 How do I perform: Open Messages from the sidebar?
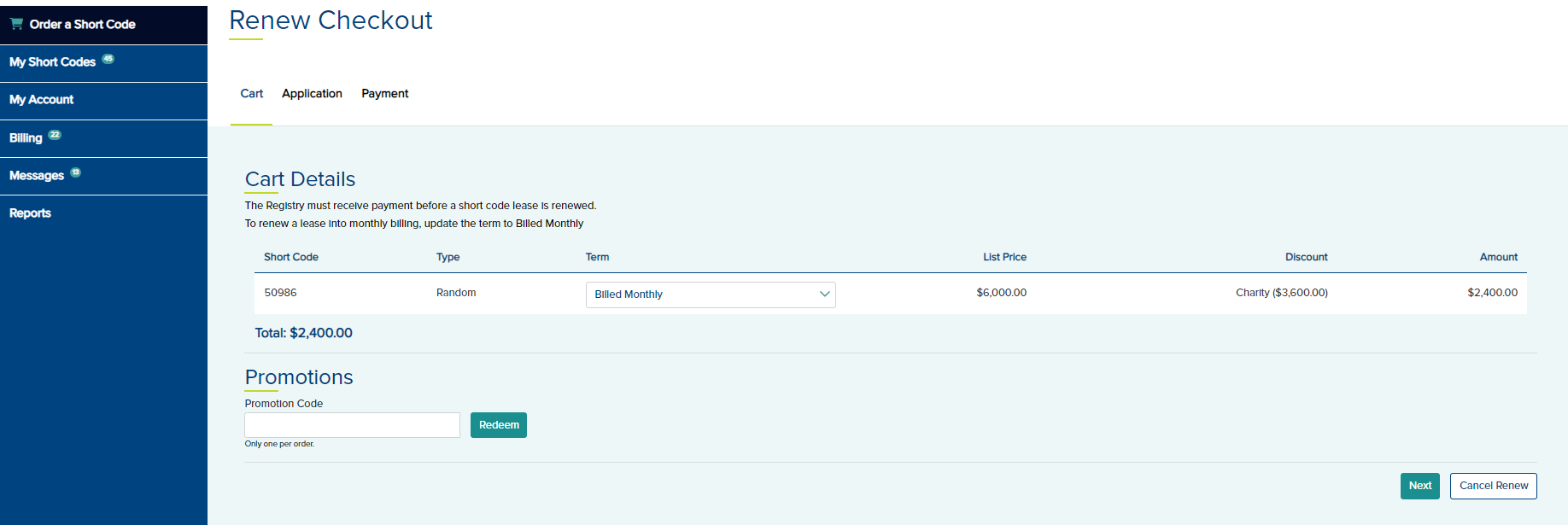(x=37, y=176)
